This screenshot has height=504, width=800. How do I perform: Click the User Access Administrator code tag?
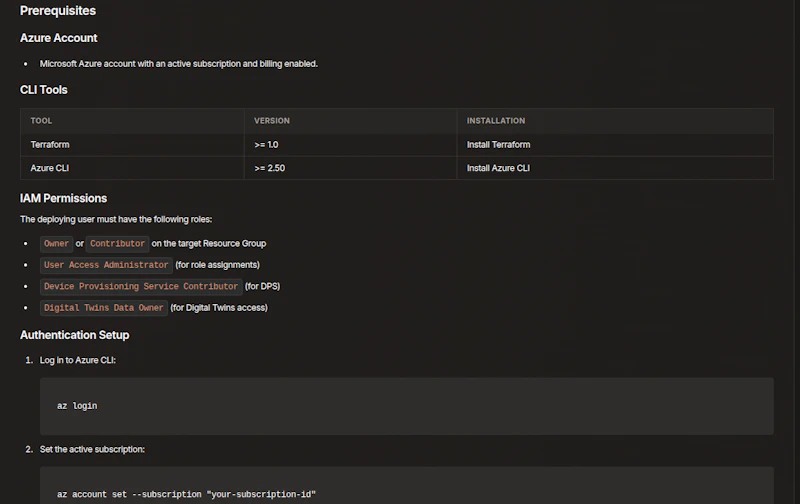click(x=106, y=265)
